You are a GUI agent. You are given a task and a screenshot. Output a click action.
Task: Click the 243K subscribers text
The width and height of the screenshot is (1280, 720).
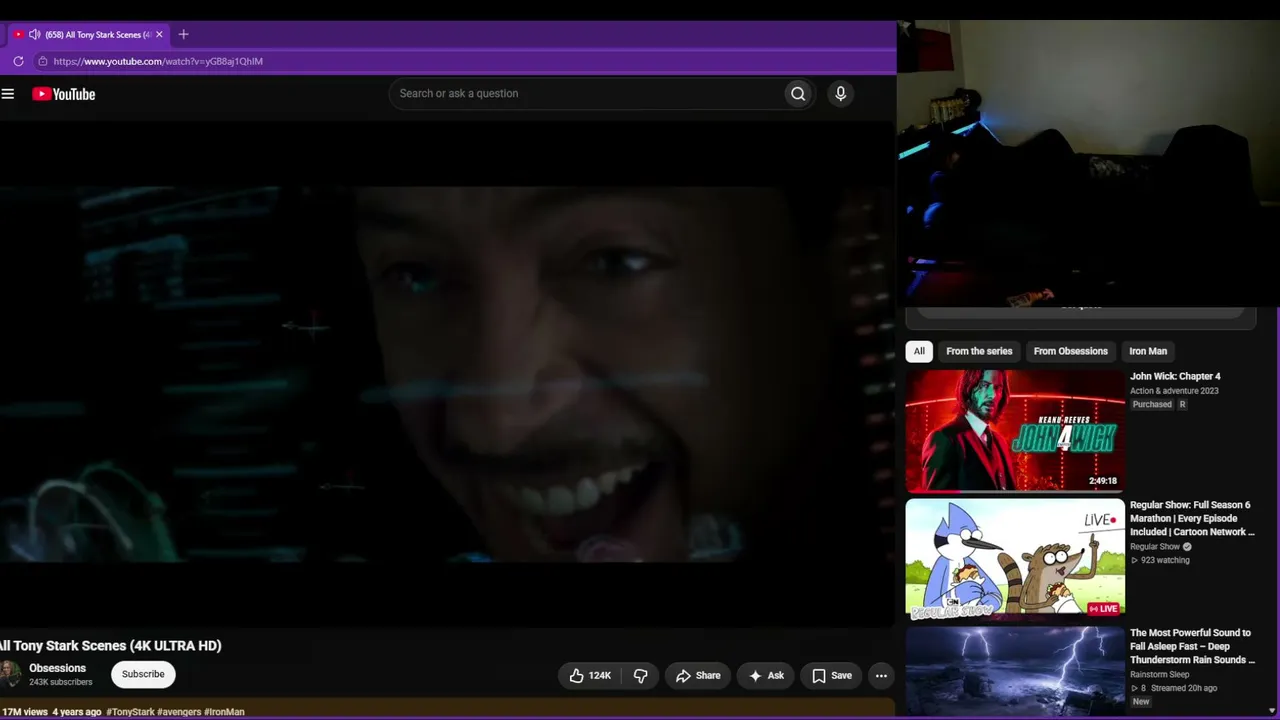pos(61,682)
